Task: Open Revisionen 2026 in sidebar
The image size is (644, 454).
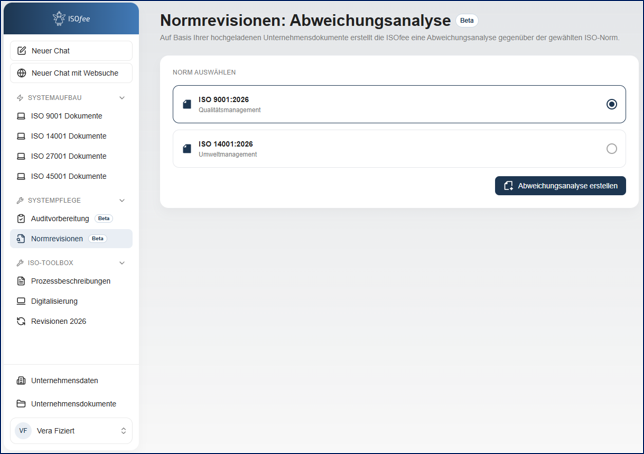Action: [71, 321]
